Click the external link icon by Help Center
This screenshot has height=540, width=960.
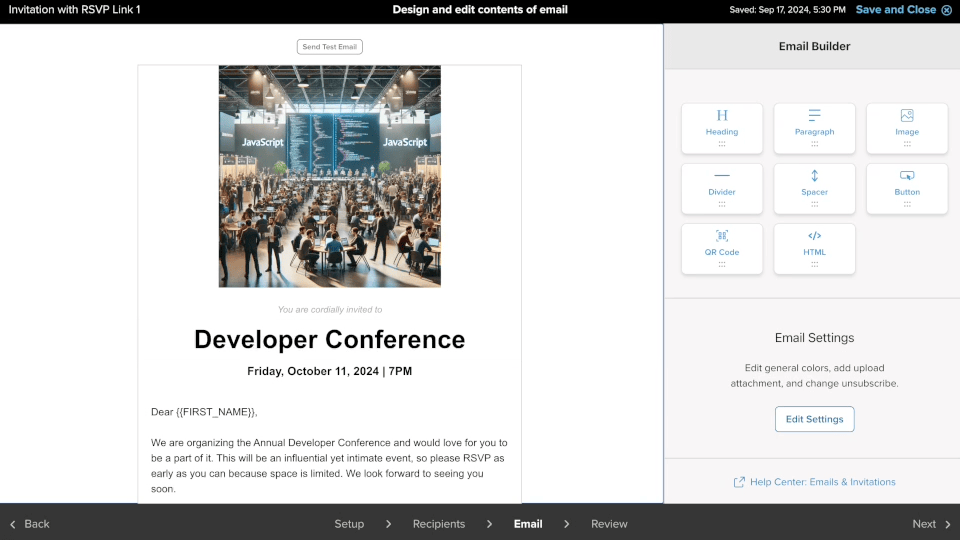coord(739,482)
